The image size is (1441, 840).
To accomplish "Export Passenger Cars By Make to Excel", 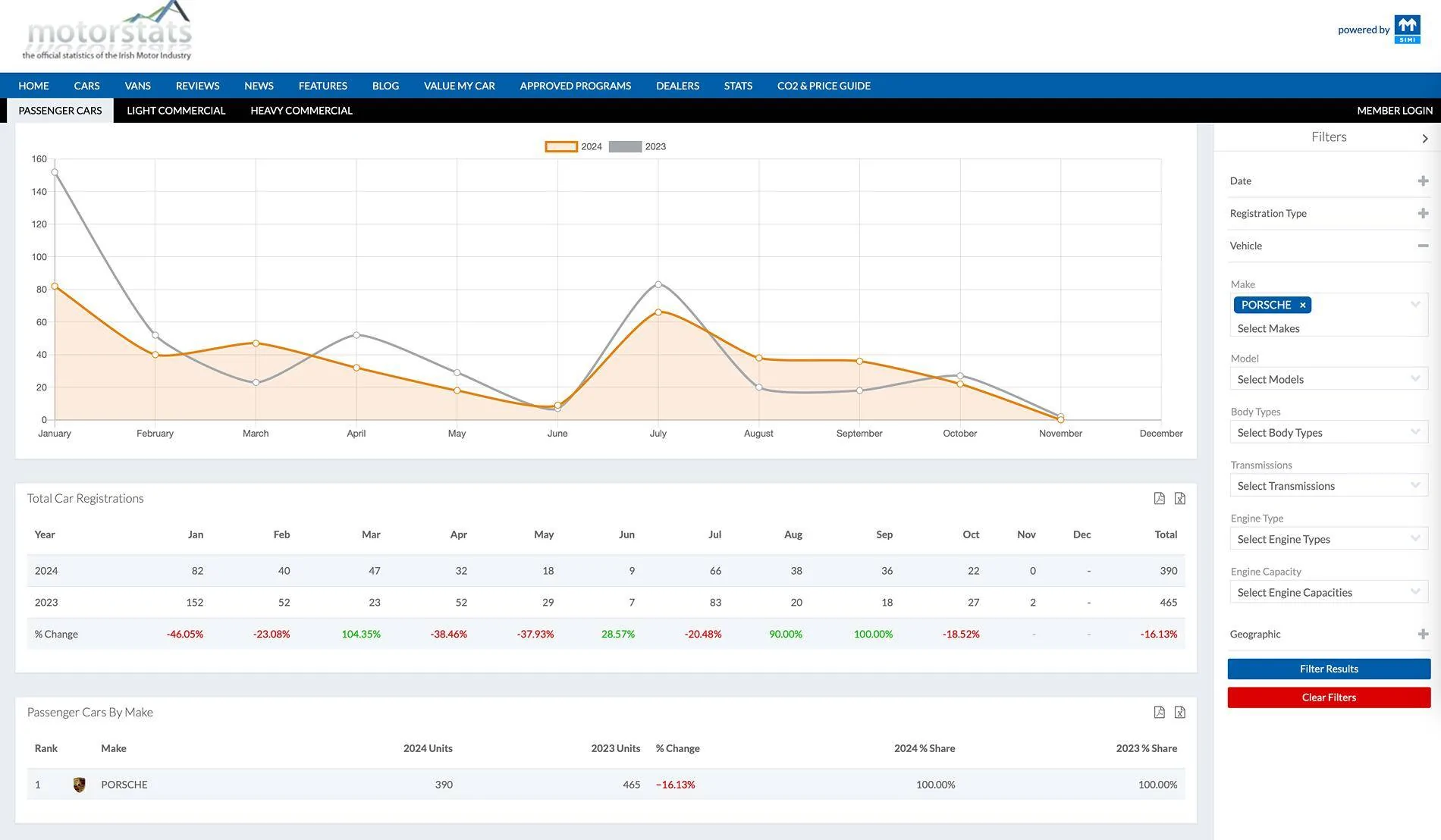I will click(1179, 712).
